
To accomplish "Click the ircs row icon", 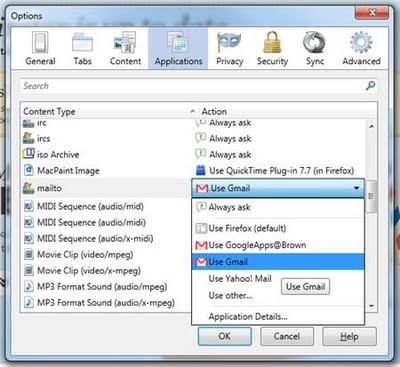I will coord(28,138).
